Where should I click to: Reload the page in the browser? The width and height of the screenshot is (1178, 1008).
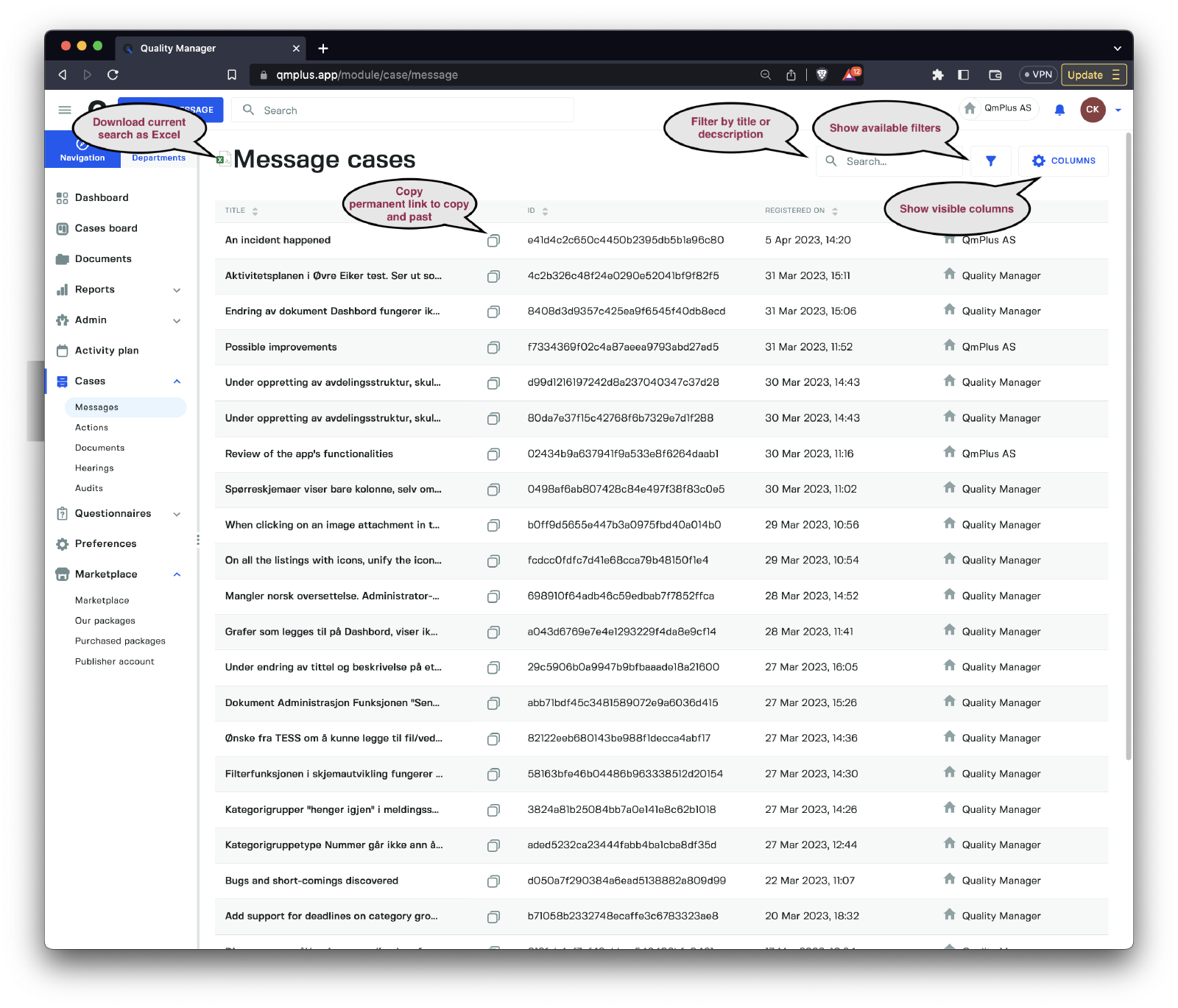(113, 75)
